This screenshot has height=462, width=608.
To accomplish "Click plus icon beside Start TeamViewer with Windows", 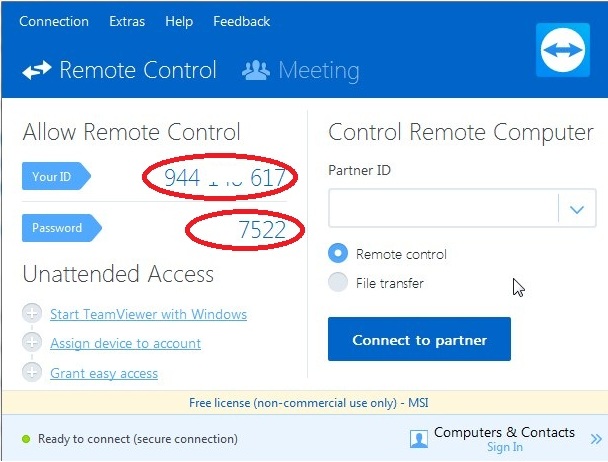I will (32, 313).
